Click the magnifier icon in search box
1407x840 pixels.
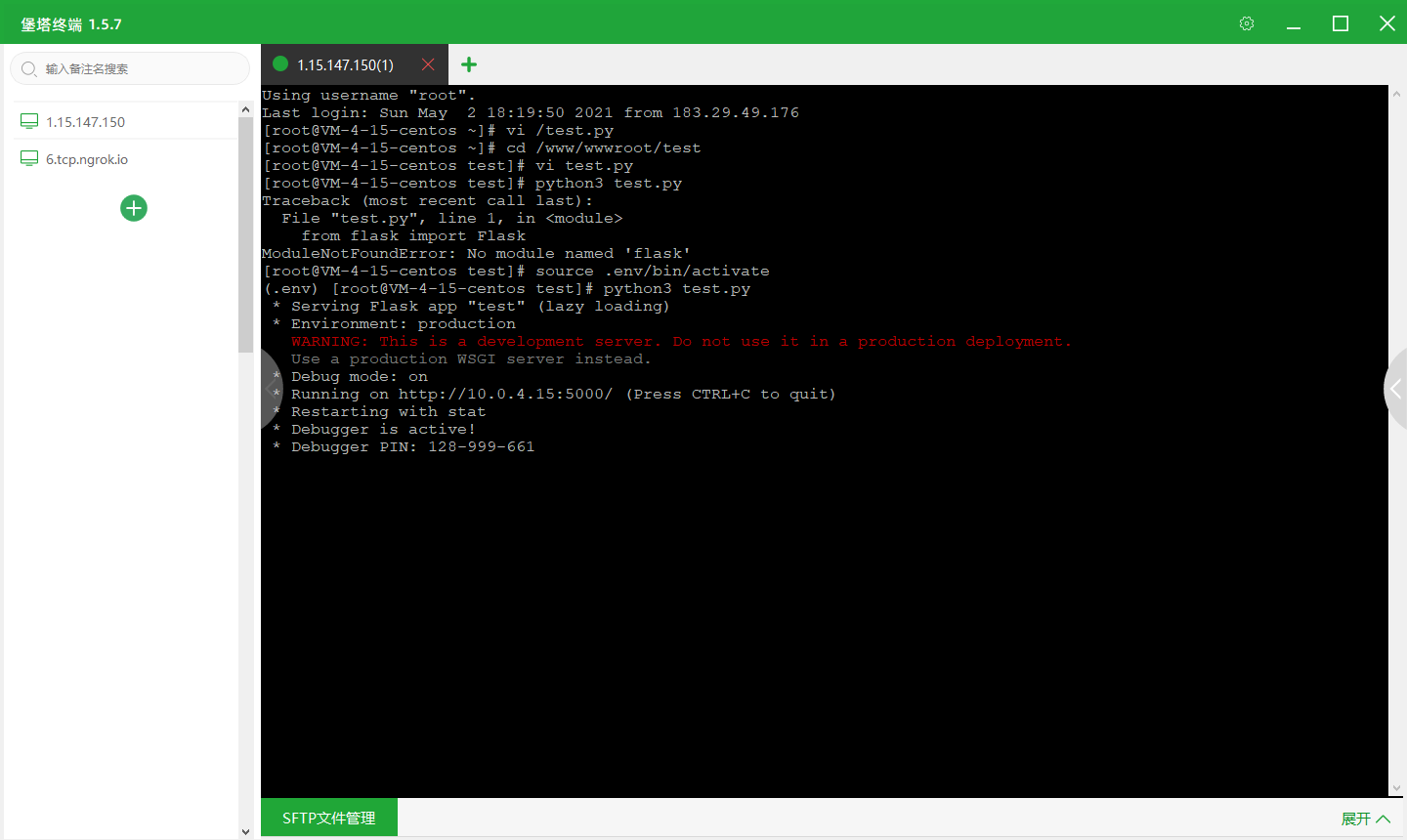pyautogui.click(x=28, y=68)
